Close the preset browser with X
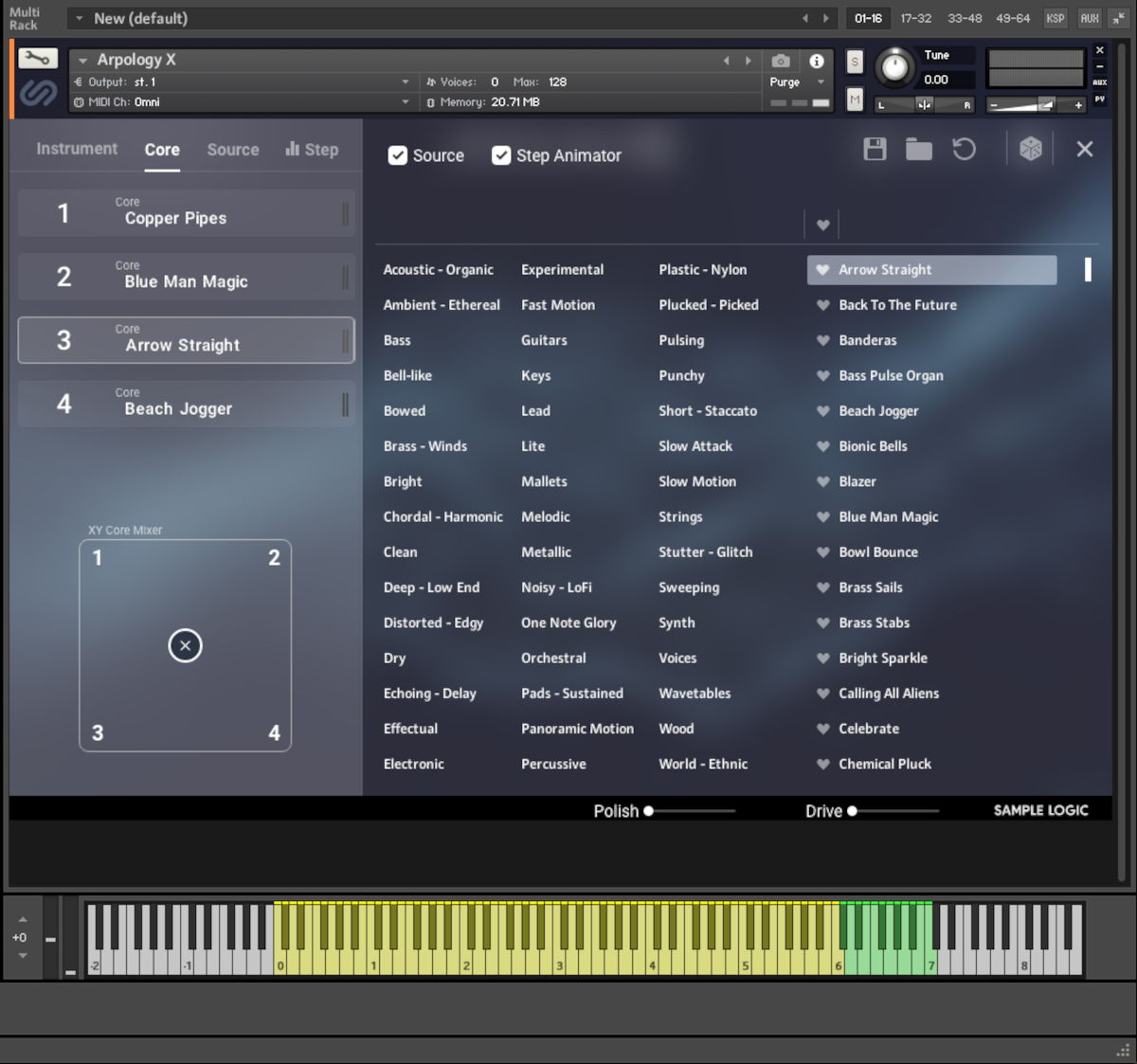Viewport: 1137px width, 1064px height. (1085, 149)
